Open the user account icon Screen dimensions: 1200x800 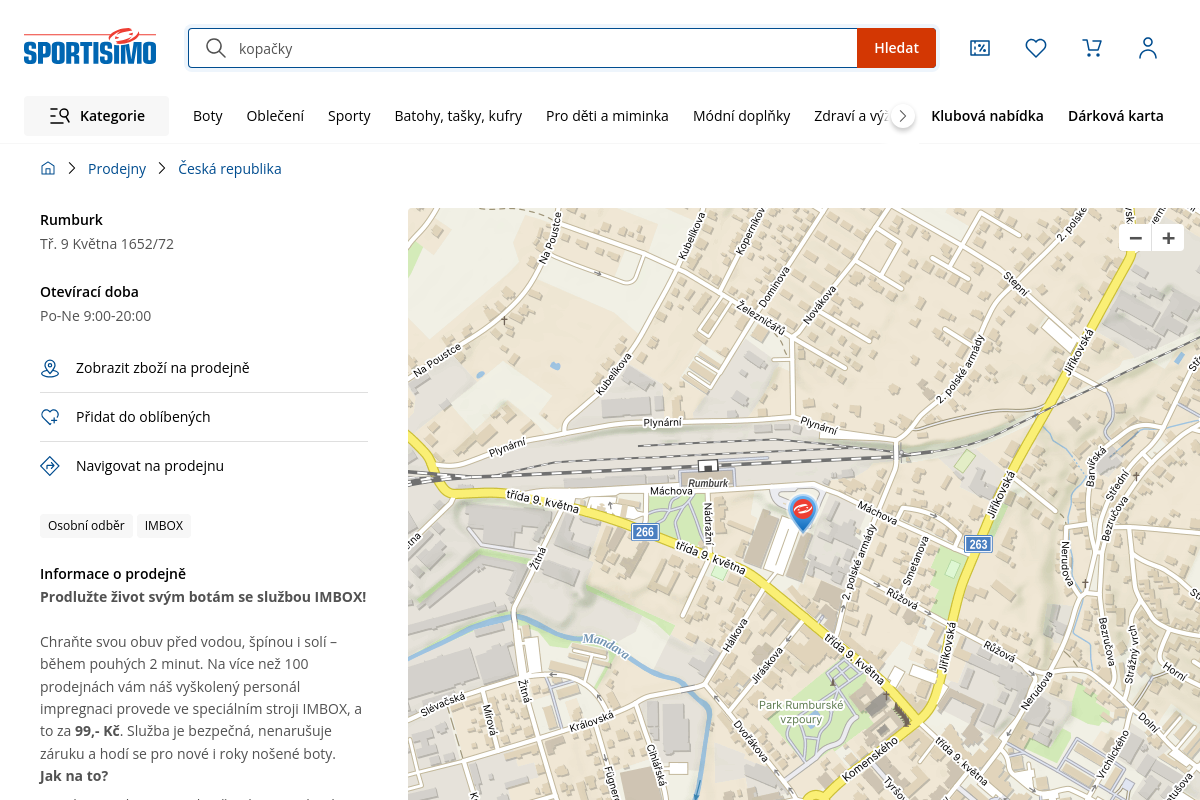coord(1148,48)
